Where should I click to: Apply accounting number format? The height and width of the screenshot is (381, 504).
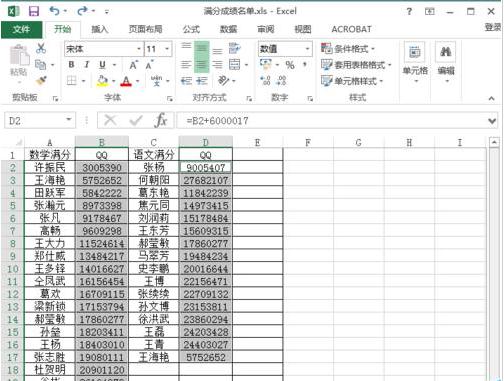(266, 64)
